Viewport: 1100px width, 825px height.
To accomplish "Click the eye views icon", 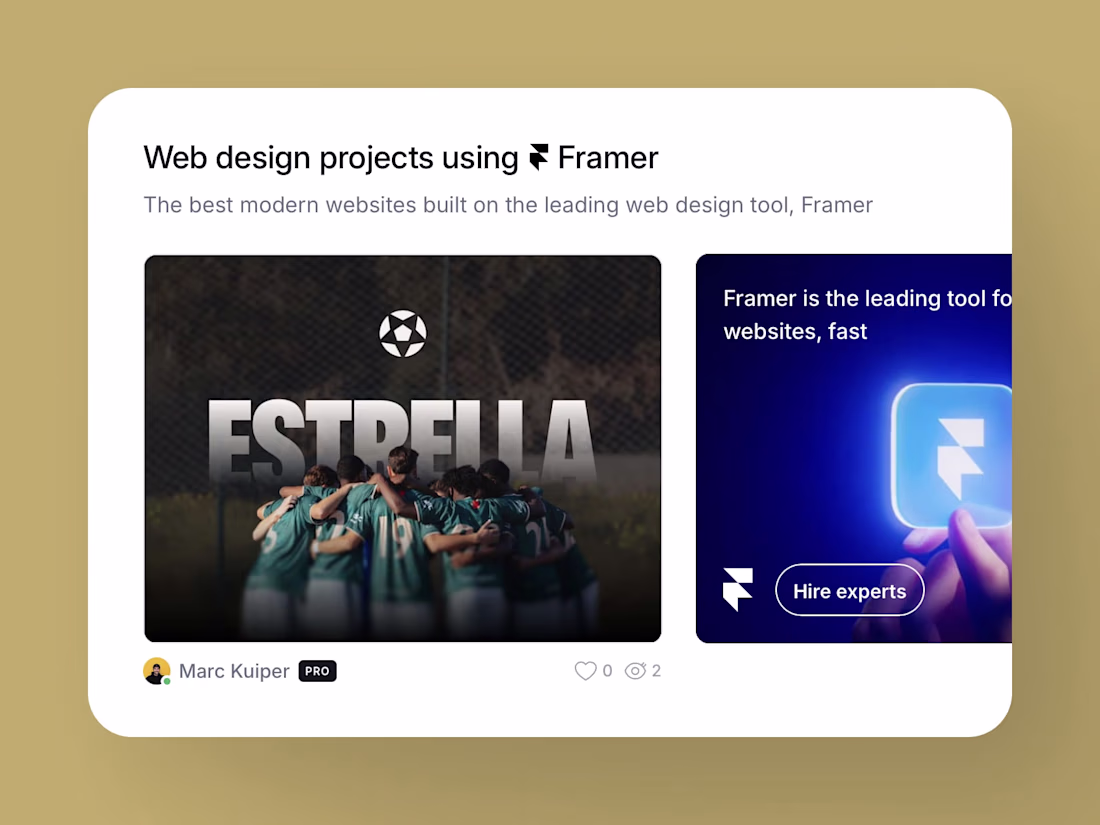I will [x=635, y=671].
